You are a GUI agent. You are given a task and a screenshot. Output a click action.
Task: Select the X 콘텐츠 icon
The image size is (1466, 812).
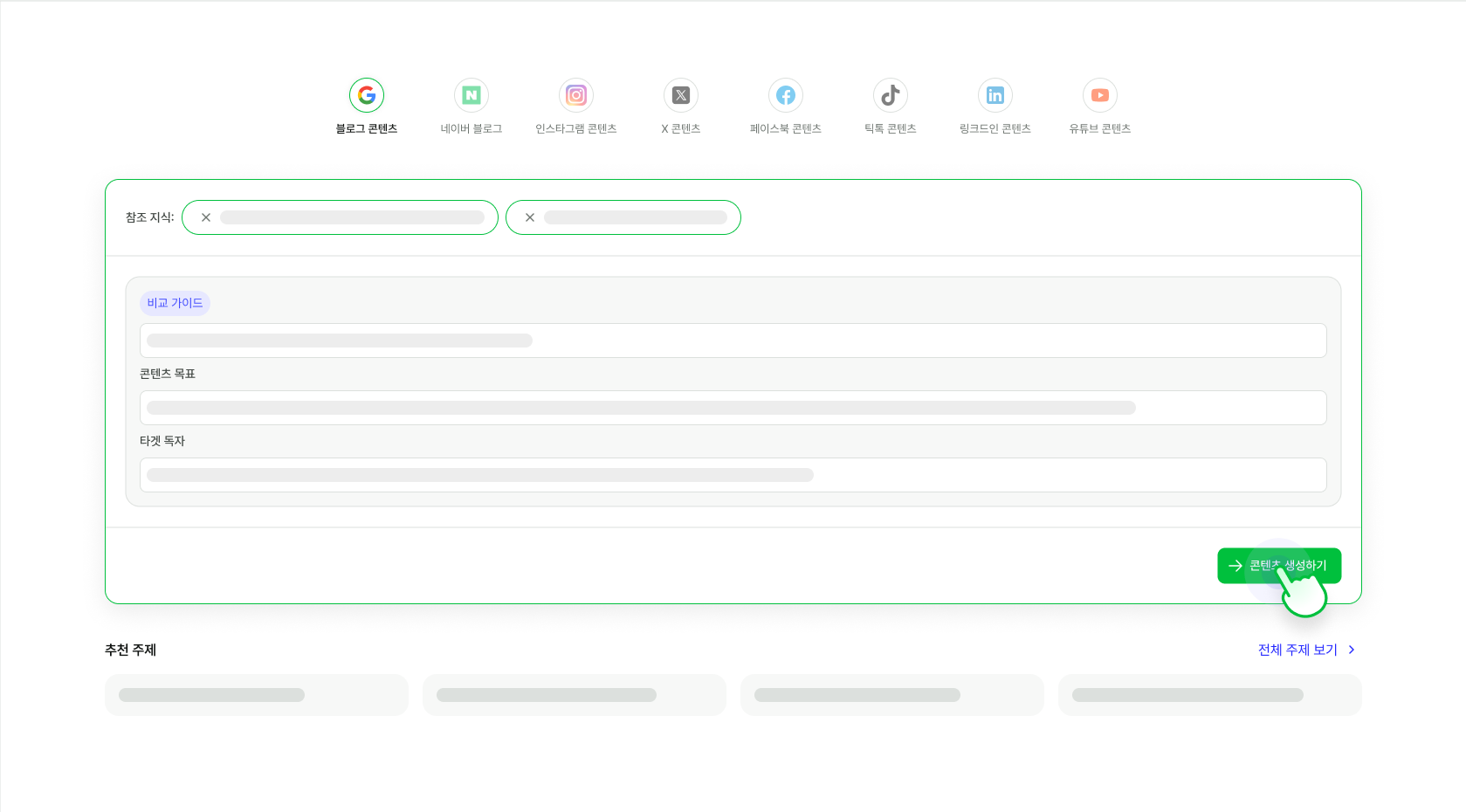[x=680, y=95]
